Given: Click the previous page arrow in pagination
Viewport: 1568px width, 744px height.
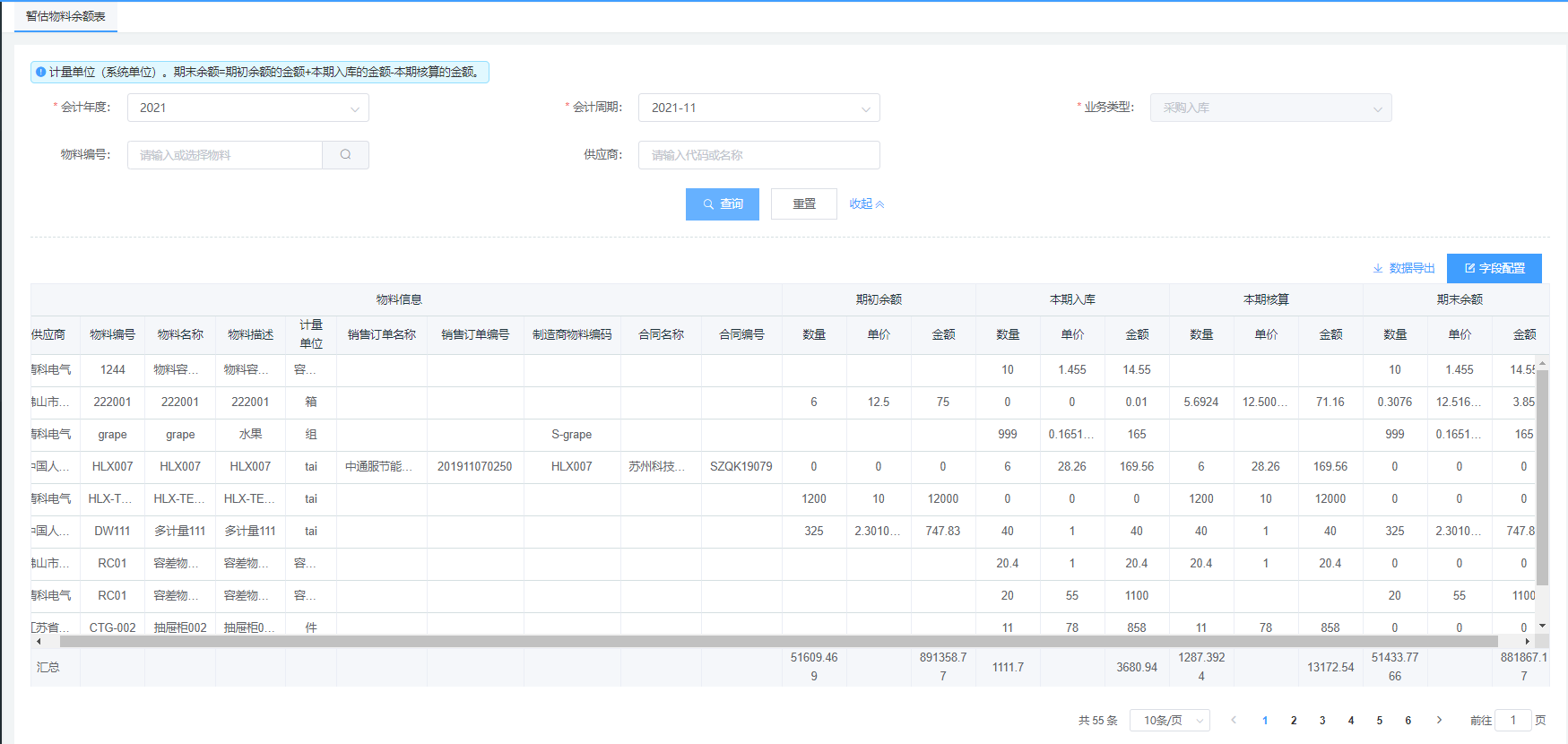Looking at the screenshot, I should [1234, 720].
